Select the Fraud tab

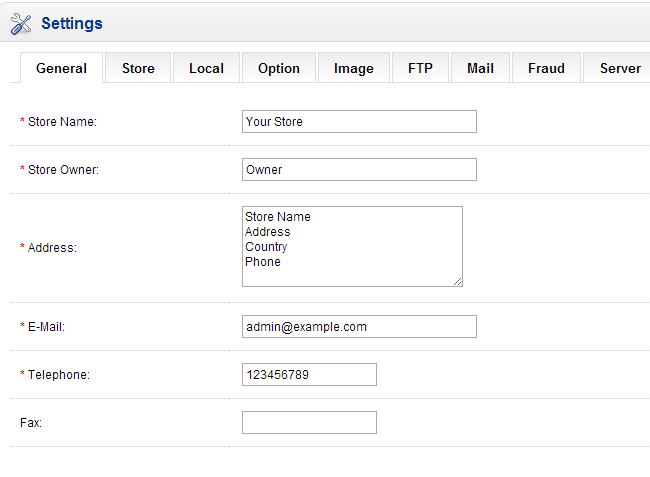(546, 68)
